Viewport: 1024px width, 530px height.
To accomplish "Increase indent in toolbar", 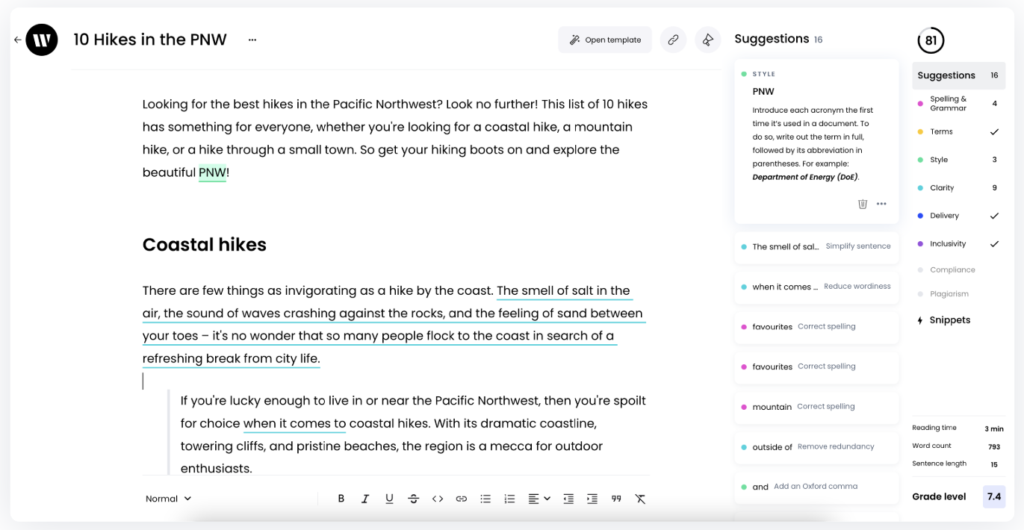I will pos(592,499).
